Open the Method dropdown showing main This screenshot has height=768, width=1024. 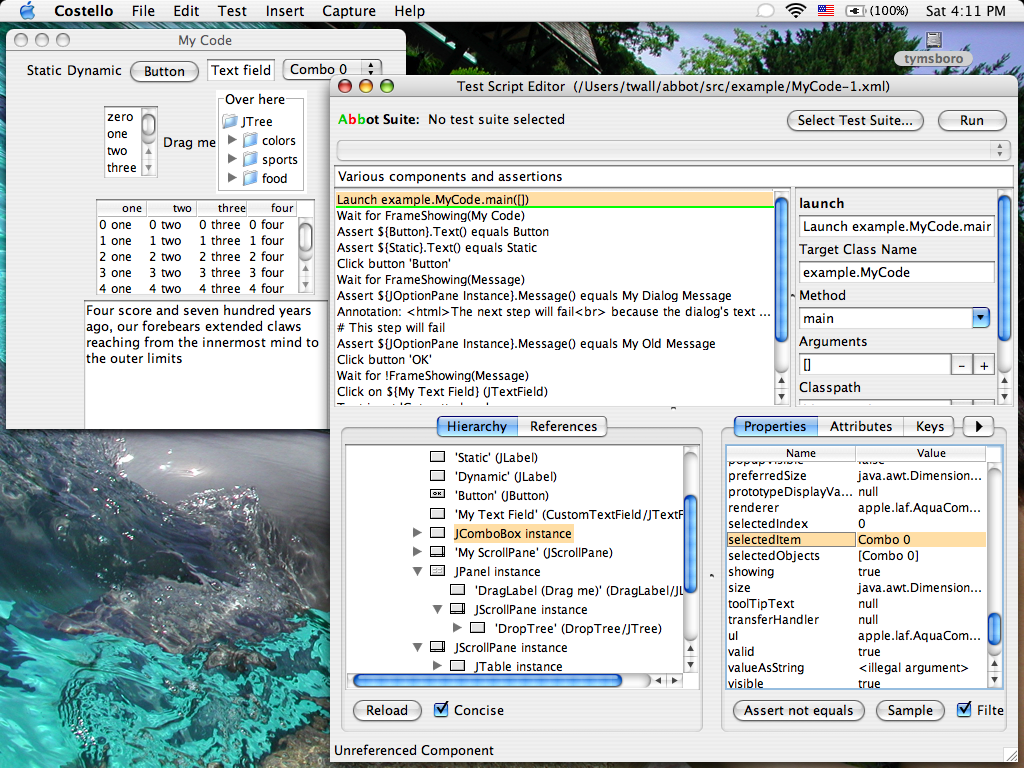(x=980, y=318)
